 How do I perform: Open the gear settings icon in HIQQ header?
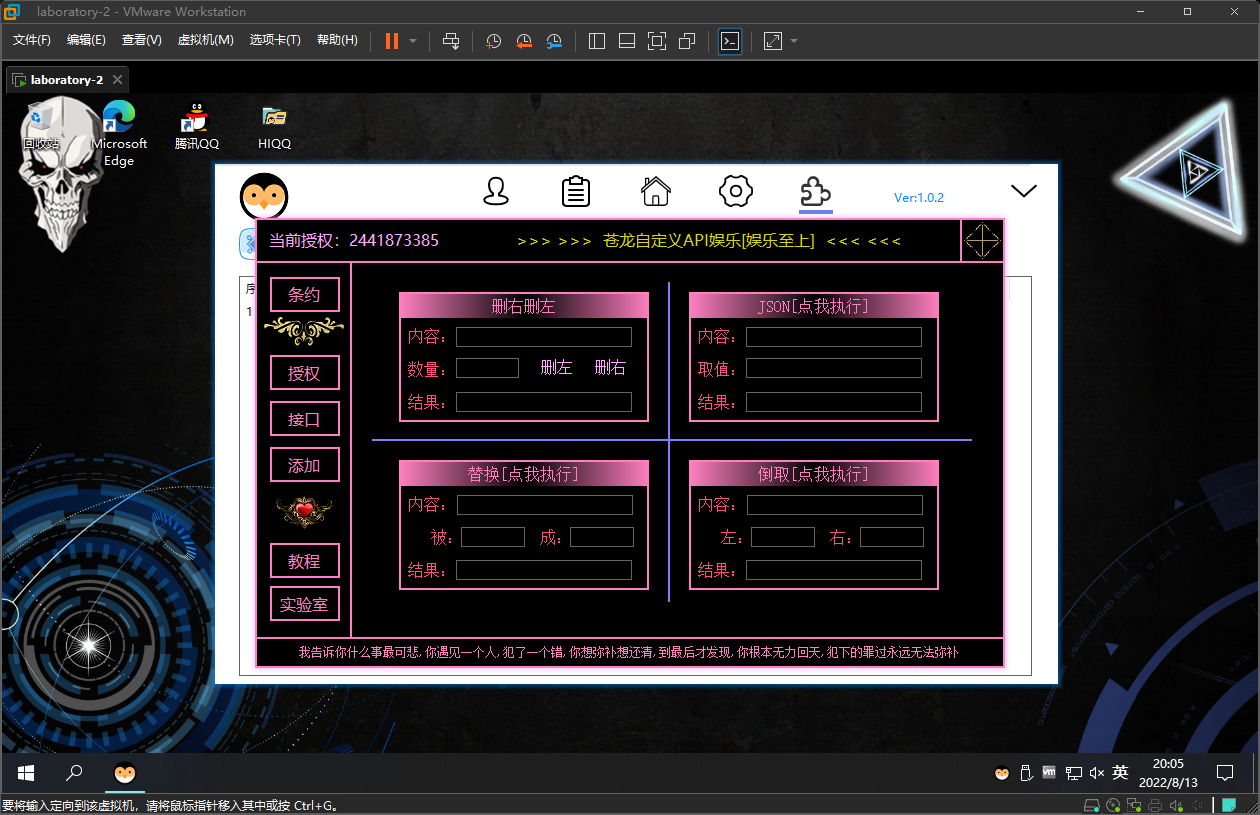pos(736,191)
